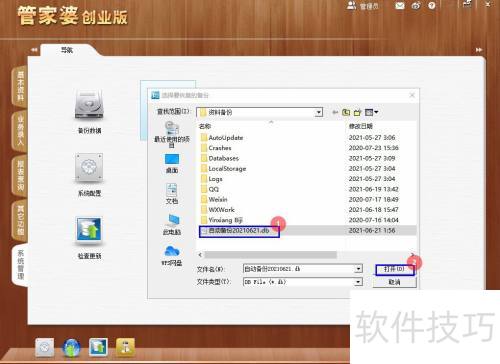Click into the 文件名 filename input field
Viewport: 500px width, 364px height.
point(299,269)
